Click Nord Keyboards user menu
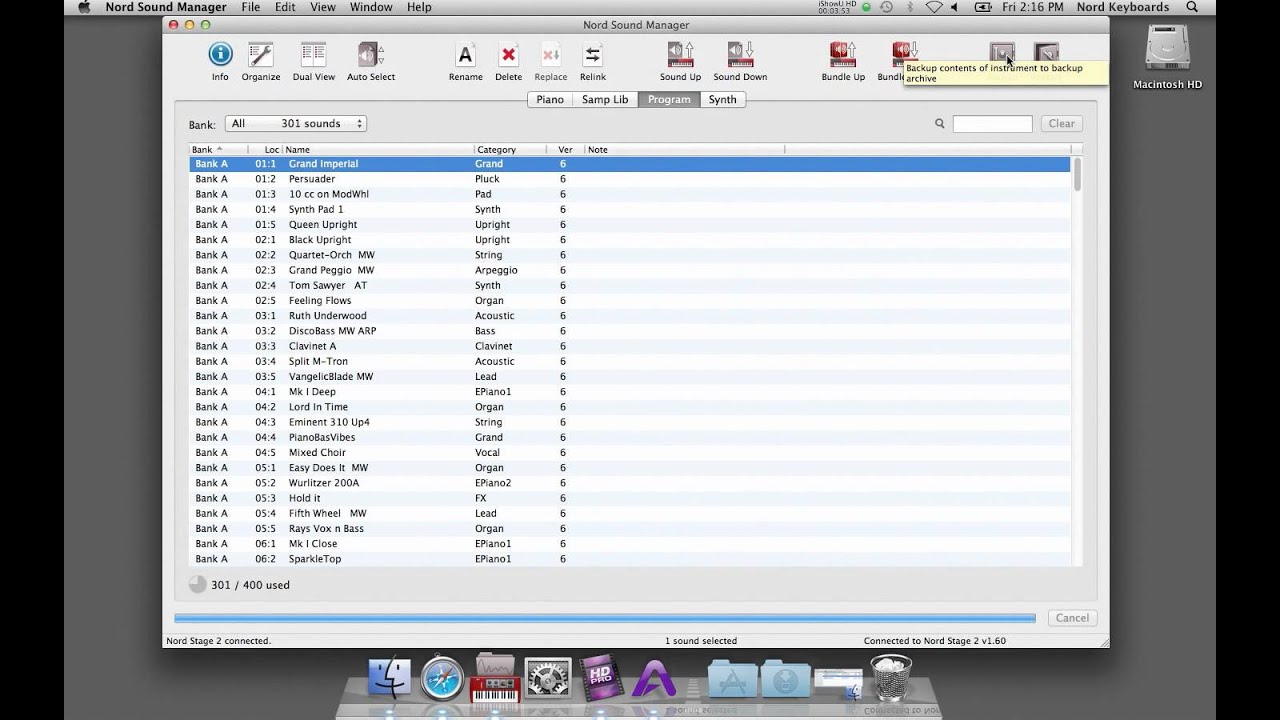The image size is (1280, 720). tap(1123, 7)
